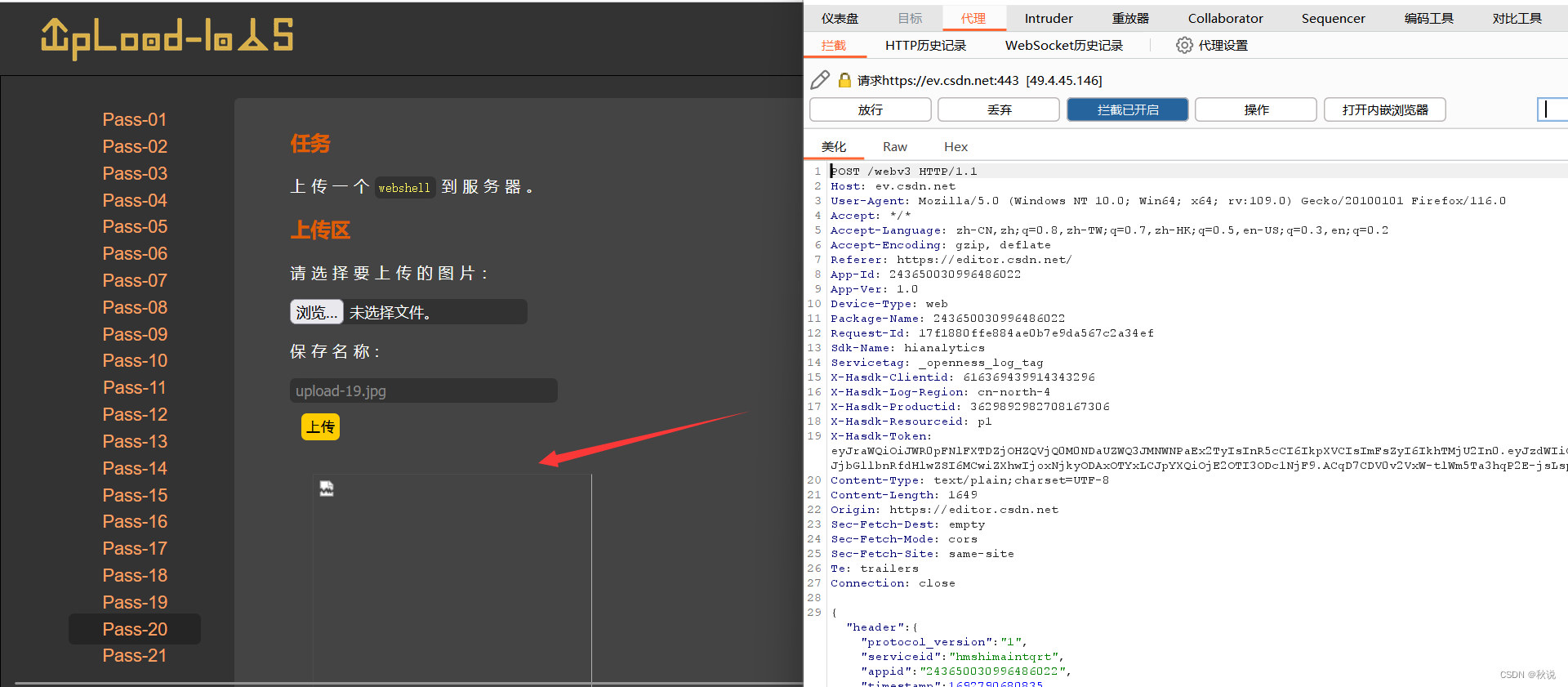Open Pass-21 in the sidebar
The width and height of the screenshot is (1568, 687).
point(135,655)
